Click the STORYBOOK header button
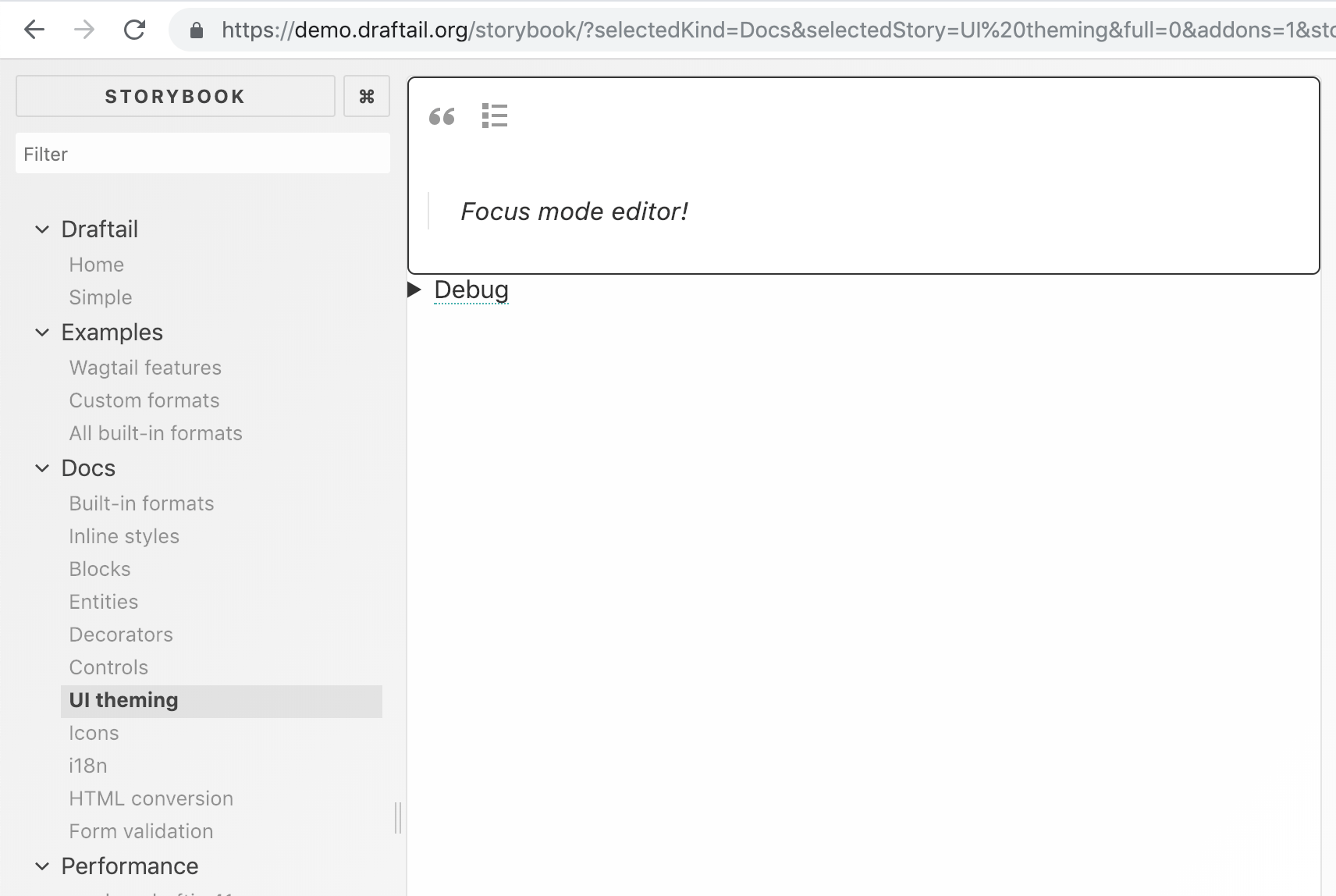This screenshot has height=896, width=1336. pyautogui.click(x=175, y=96)
